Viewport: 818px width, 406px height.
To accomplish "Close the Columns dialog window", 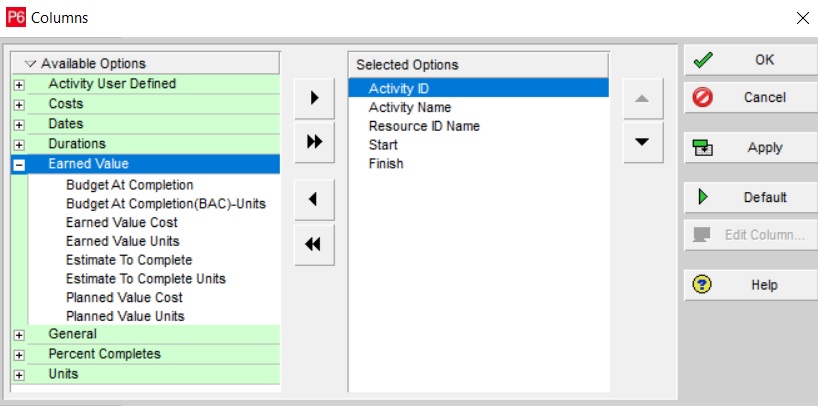I will click(x=803, y=18).
